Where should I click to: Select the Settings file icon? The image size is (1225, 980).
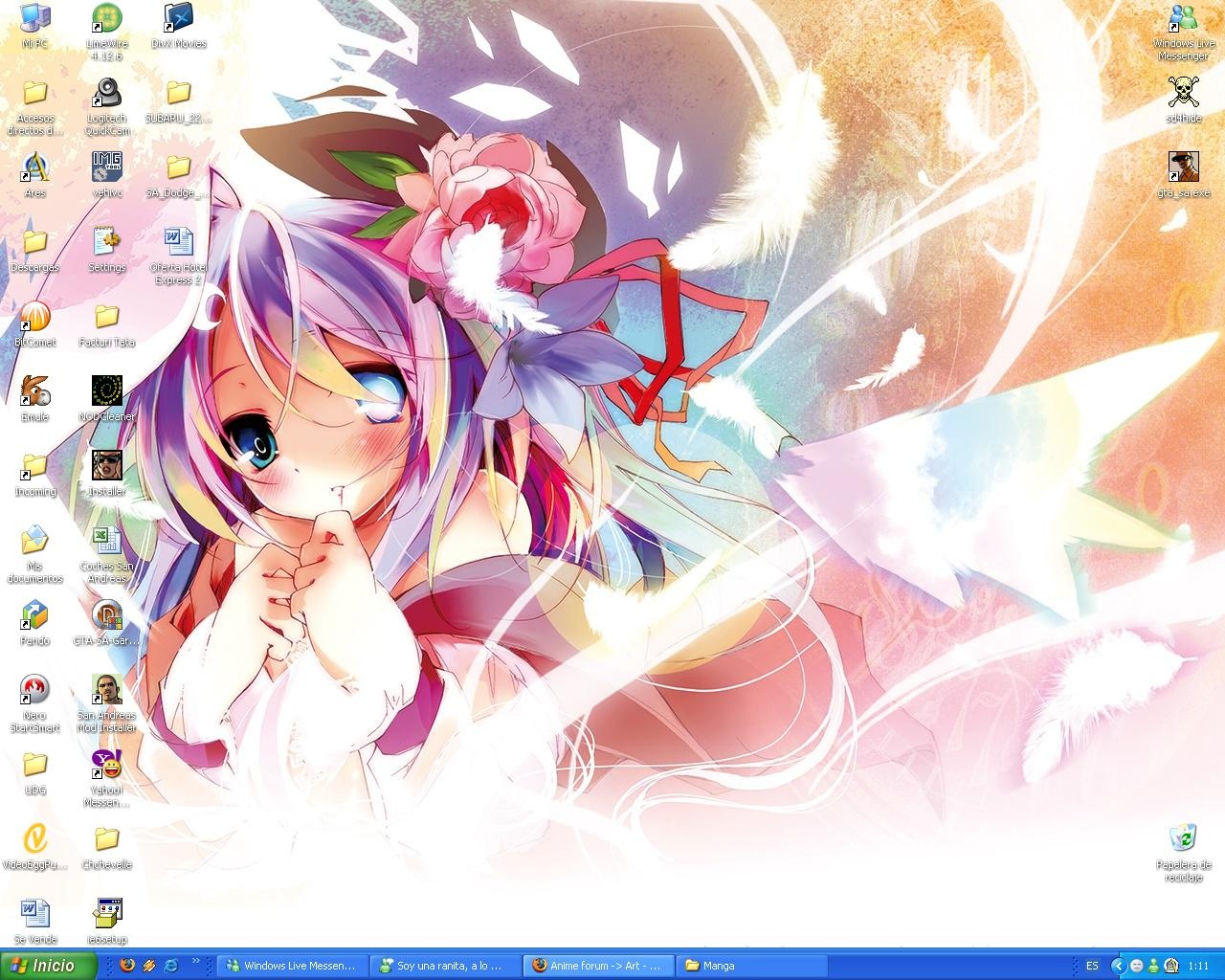pos(106,251)
